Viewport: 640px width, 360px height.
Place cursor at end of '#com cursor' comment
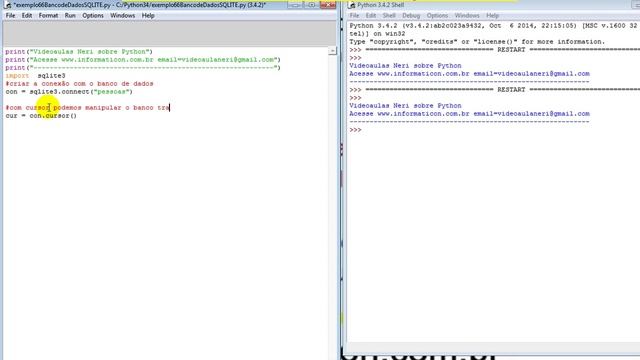[x=169, y=108]
